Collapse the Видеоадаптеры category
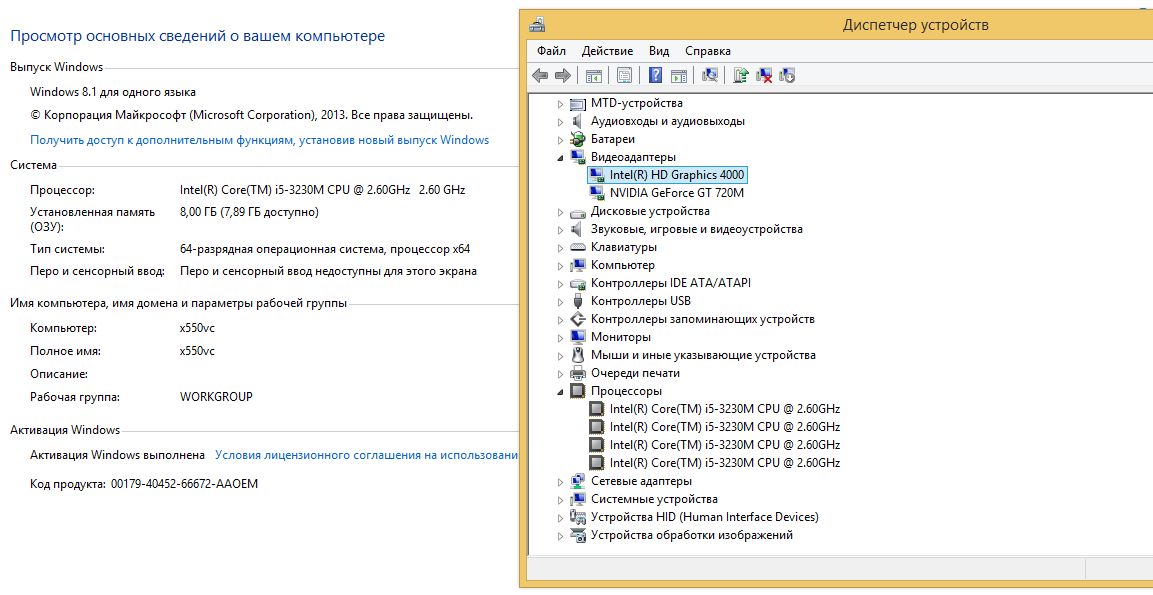Image resolution: width=1153 pixels, height=595 pixels. point(561,158)
